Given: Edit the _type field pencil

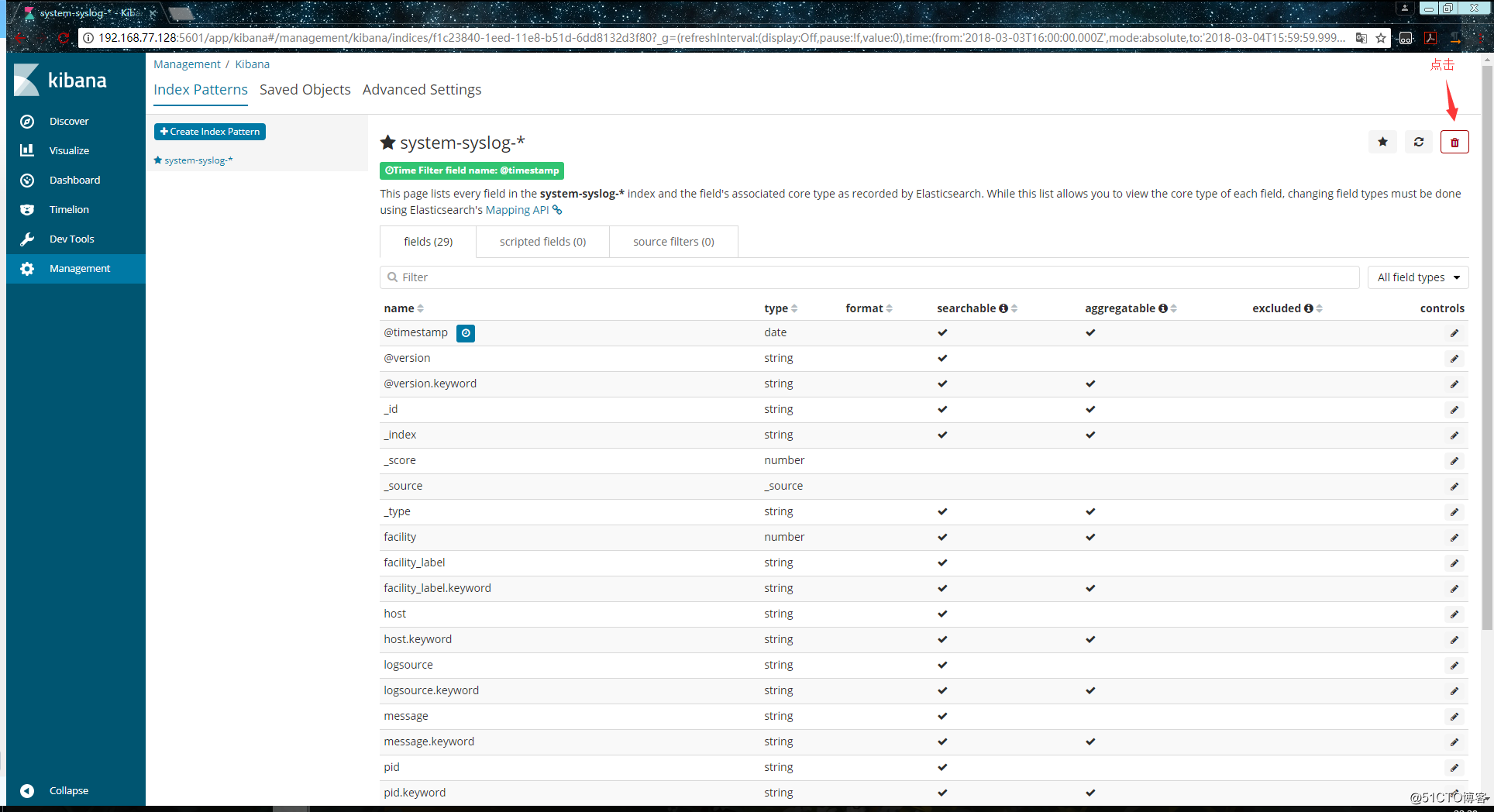Looking at the screenshot, I should [1454, 512].
